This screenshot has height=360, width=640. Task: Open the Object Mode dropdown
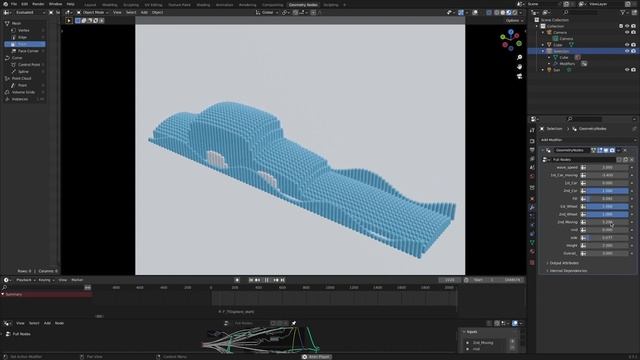pyautogui.click(x=93, y=13)
